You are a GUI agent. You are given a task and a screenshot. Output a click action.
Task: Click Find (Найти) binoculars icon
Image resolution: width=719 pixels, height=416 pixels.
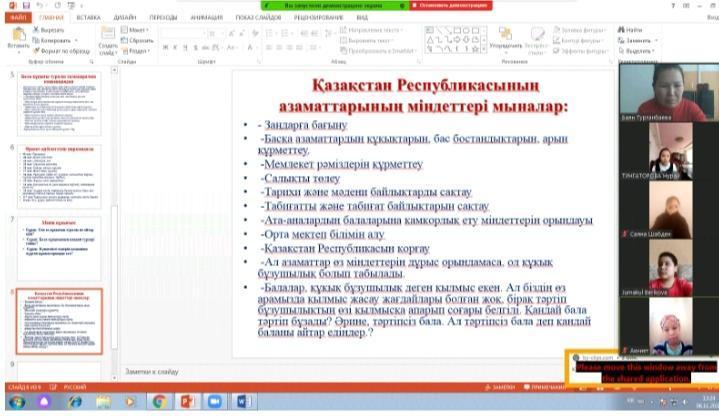click(x=621, y=30)
